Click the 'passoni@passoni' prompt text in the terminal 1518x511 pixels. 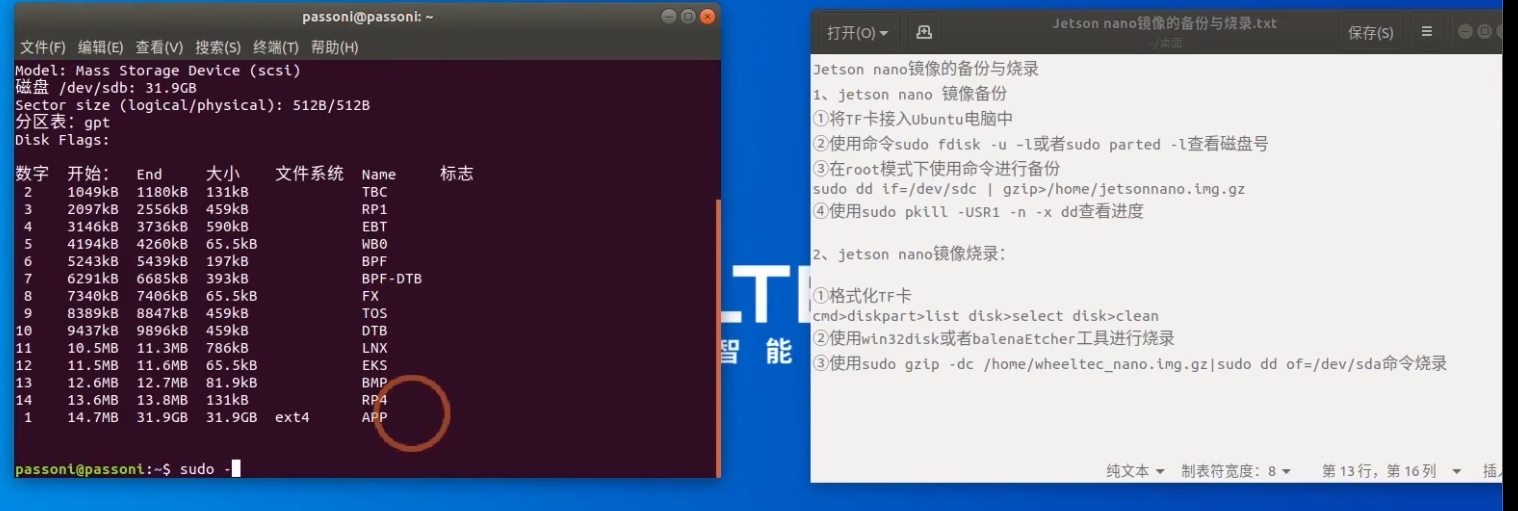pos(80,469)
